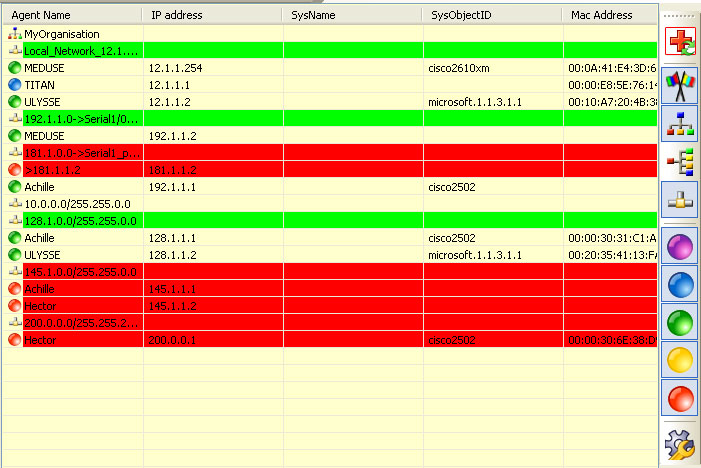701x468 pixels.
Task: Select the MyOrganisation root row
Action: (330, 34)
